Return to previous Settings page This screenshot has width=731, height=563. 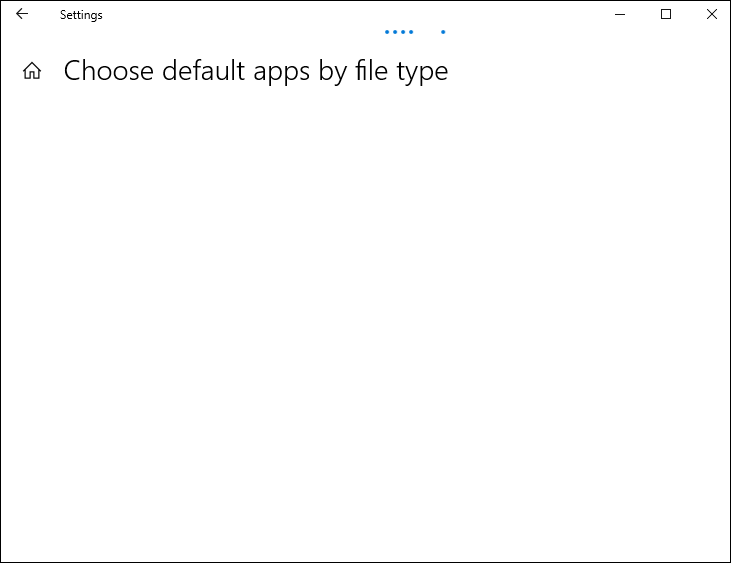click(22, 15)
